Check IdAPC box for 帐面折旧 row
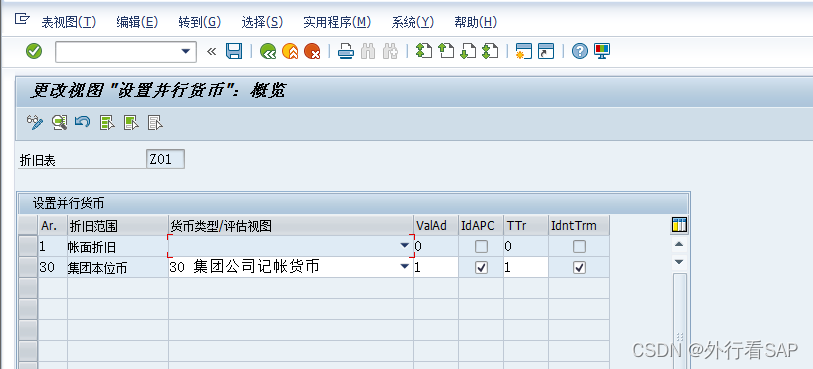The height and width of the screenshot is (369, 813). (482, 246)
